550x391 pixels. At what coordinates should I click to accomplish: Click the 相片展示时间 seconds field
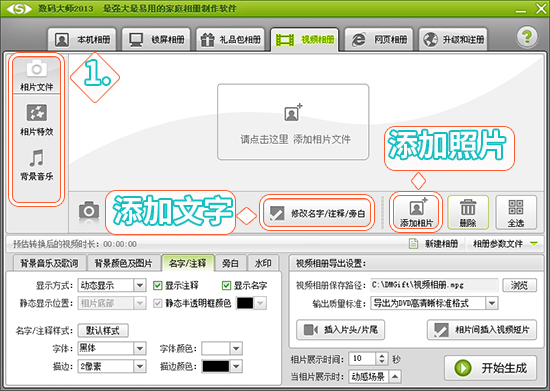point(362,358)
